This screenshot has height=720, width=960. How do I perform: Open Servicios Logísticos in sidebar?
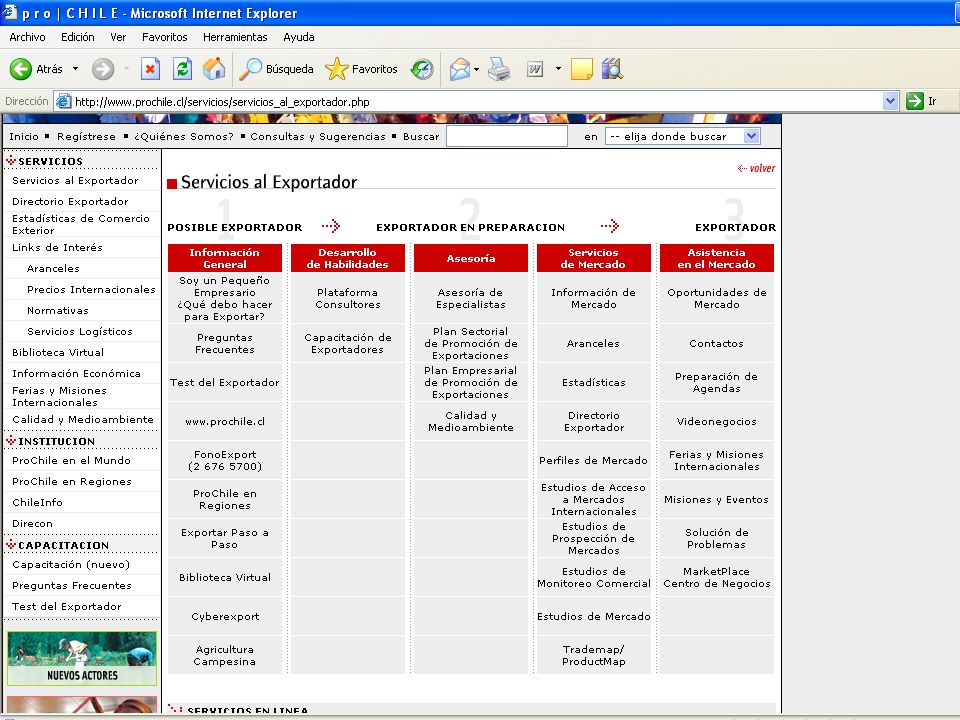[80, 331]
